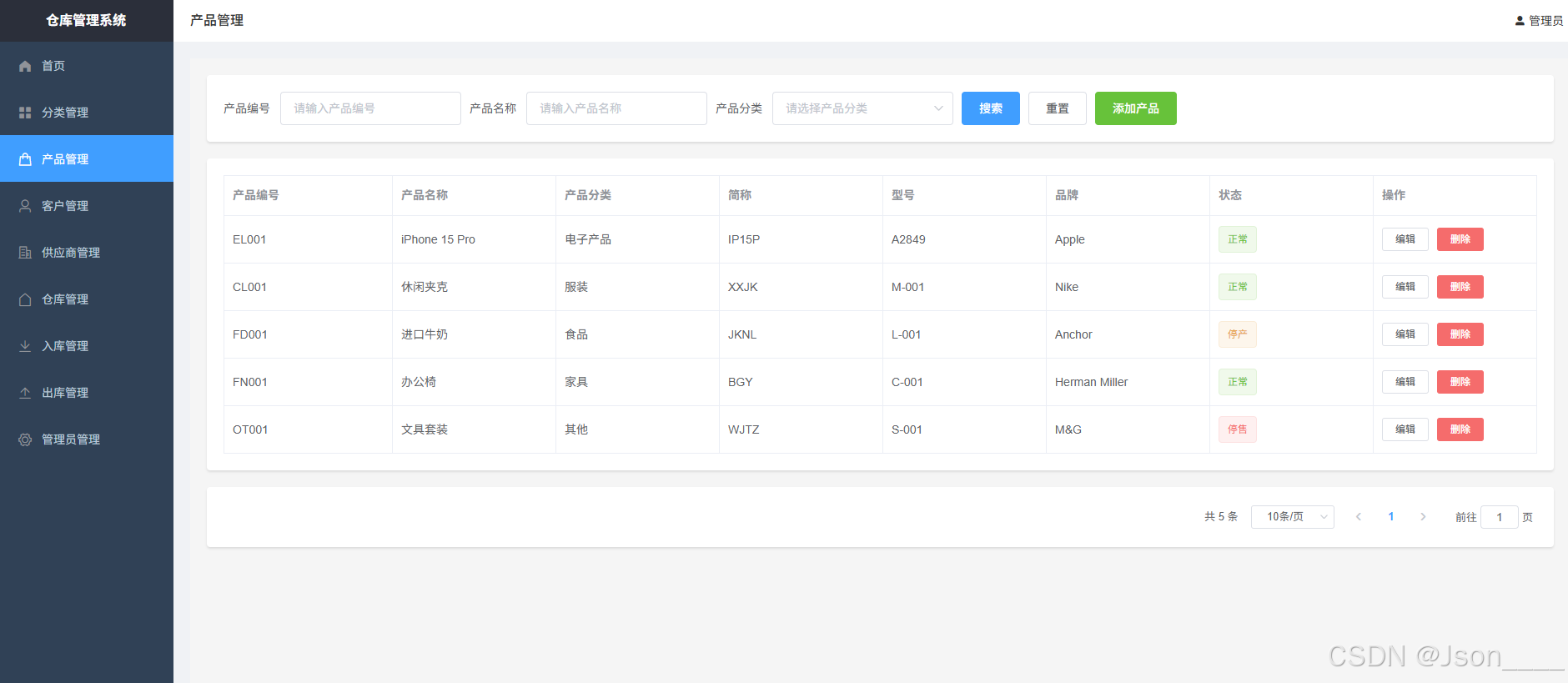This screenshot has width=1568, height=683.
Task: Edit the OT001 文具套装 row
Action: 1405,429
